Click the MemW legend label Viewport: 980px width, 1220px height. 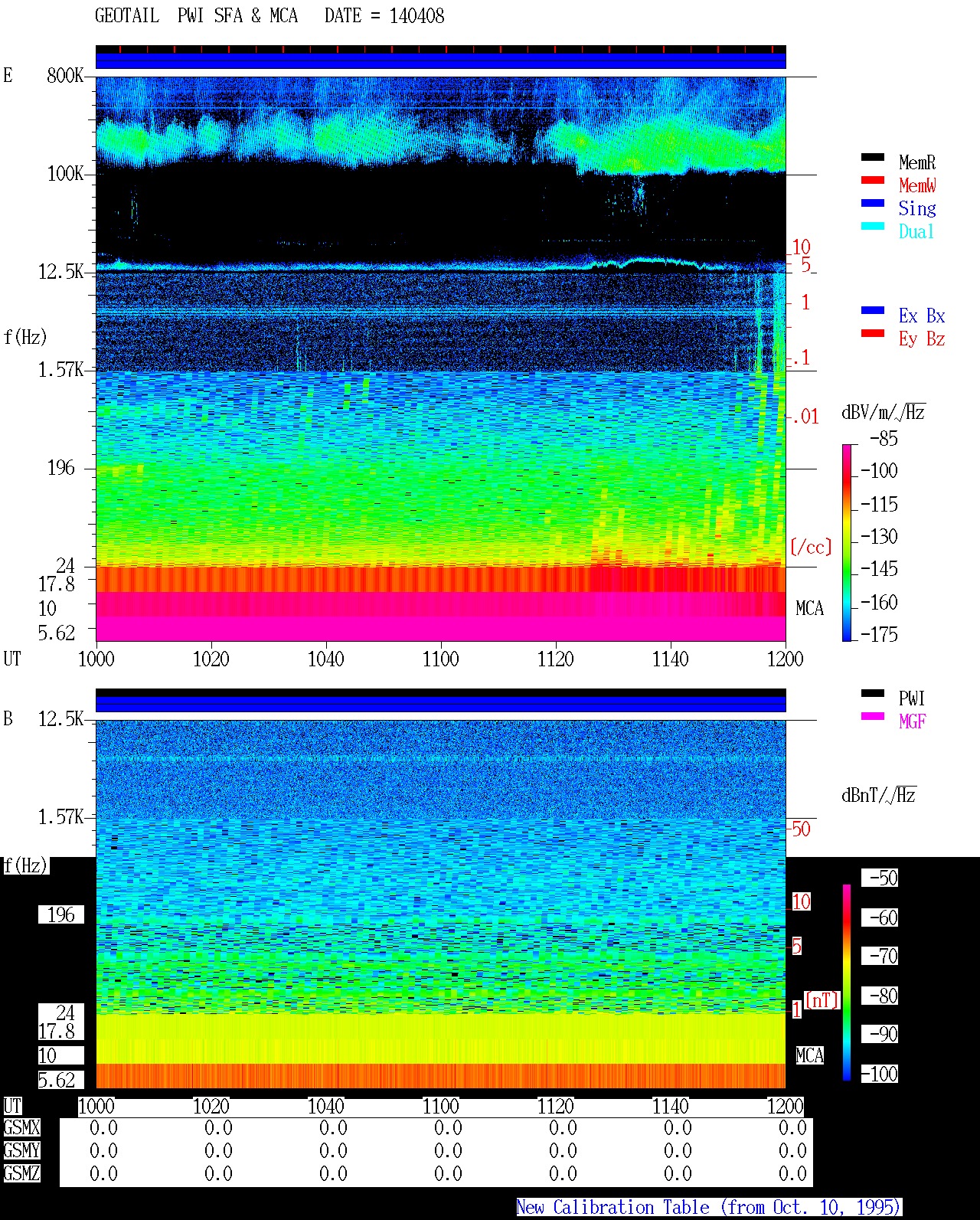pos(917,185)
